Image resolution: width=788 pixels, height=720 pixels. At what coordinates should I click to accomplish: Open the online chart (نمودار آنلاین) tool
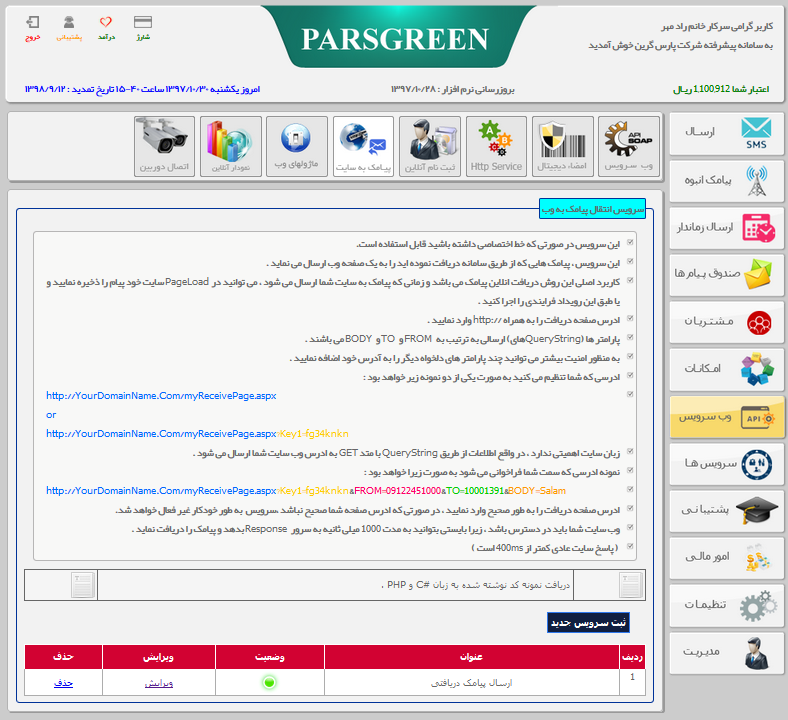tap(231, 146)
